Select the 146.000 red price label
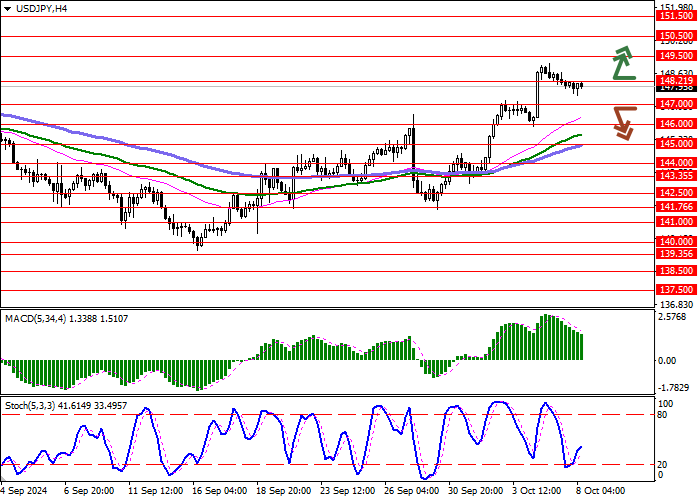Image resolution: width=700 pixels, height=500 pixels. (676, 124)
